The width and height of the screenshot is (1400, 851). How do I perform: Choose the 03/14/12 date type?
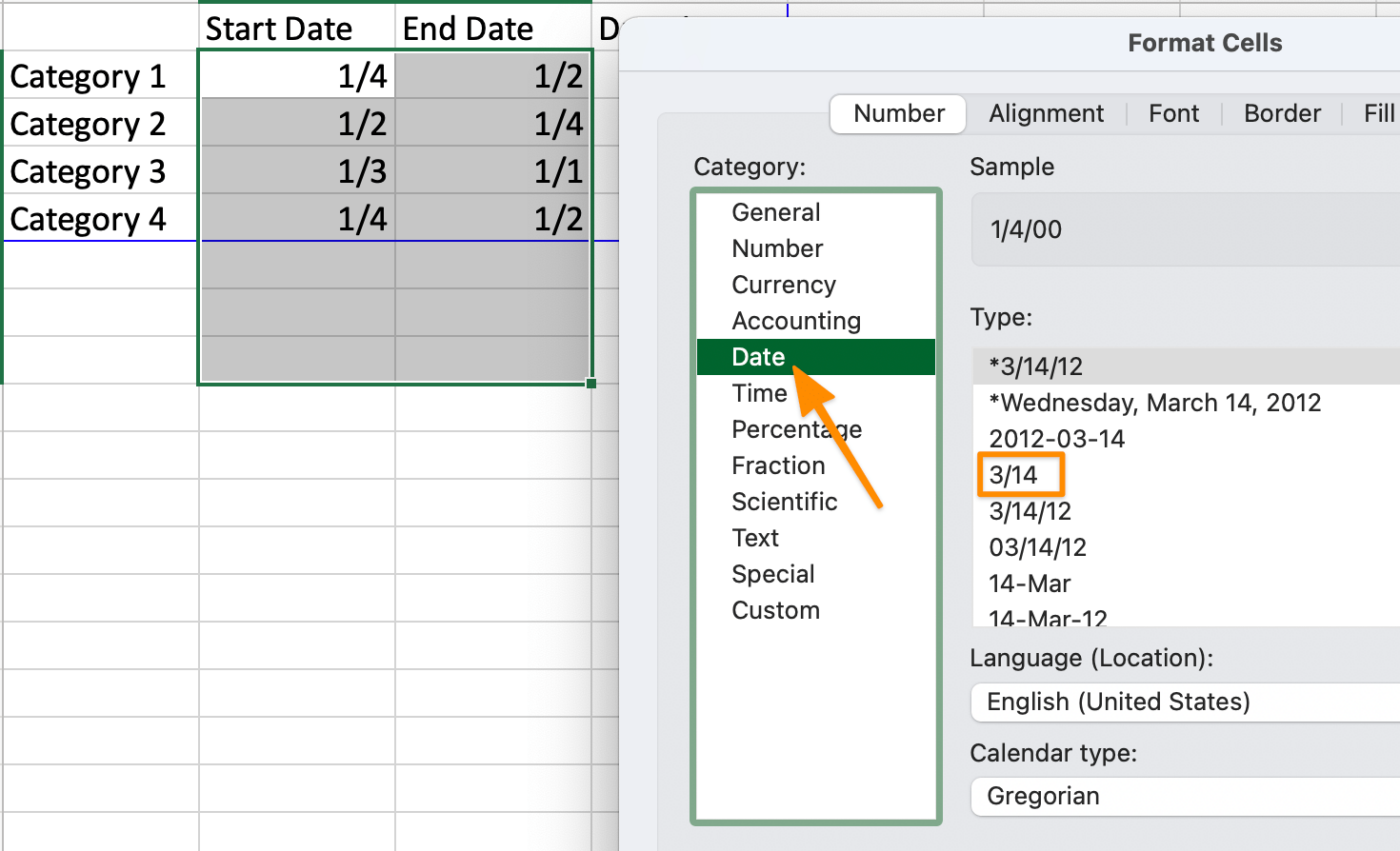click(1186, 547)
